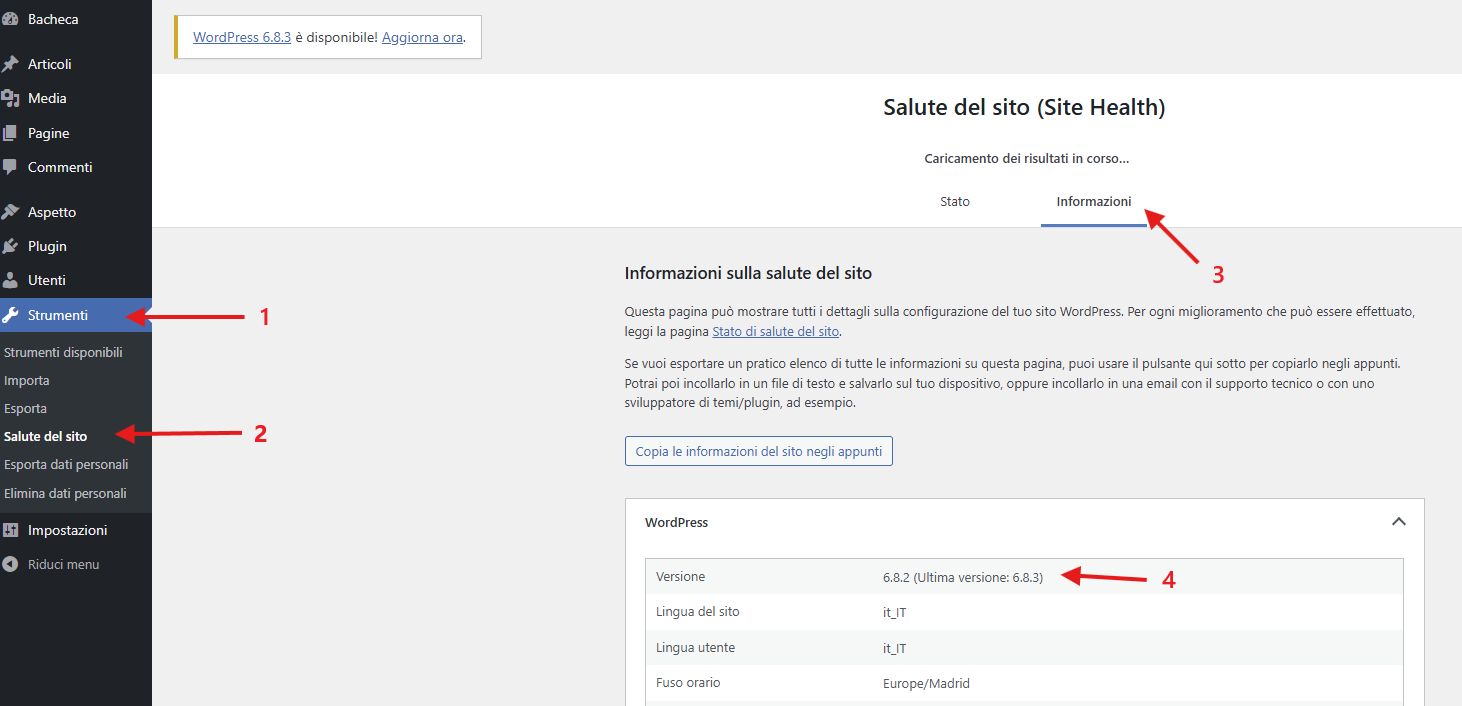Select the Informazioni tab
Screen dimensions: 1462x706
tap(1093, 201)
